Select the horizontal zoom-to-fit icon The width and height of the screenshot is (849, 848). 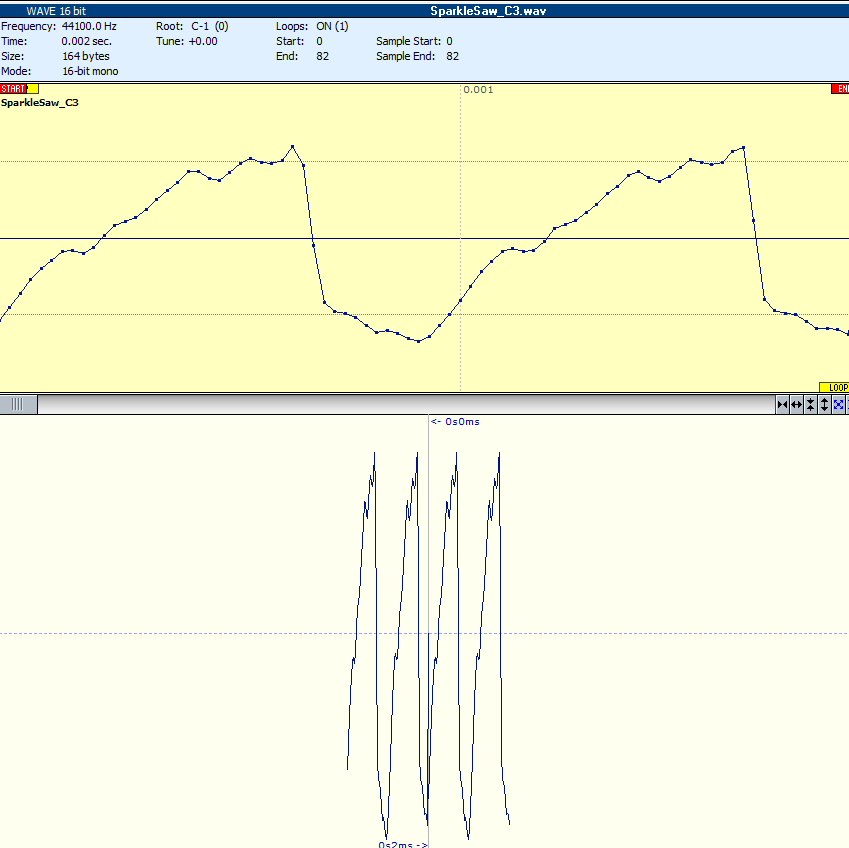pos(783,404)
